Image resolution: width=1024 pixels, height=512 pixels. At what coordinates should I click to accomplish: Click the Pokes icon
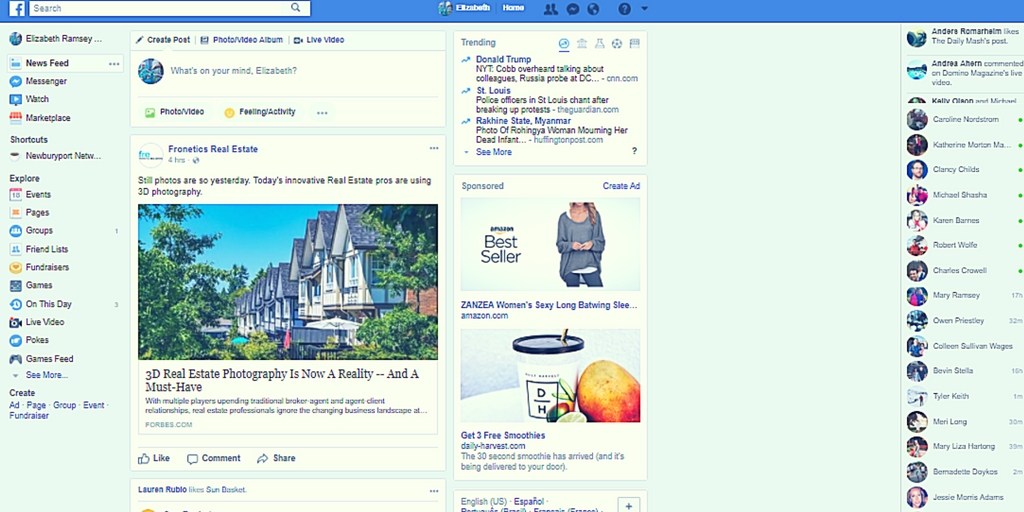[16, 340]
